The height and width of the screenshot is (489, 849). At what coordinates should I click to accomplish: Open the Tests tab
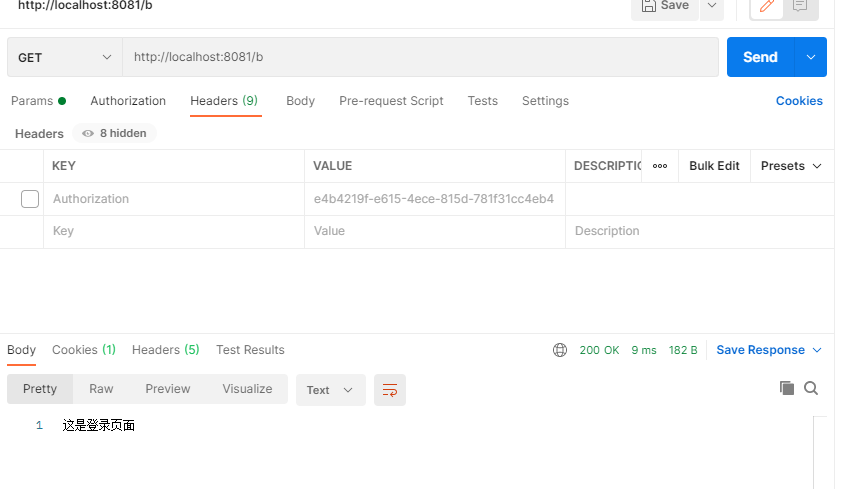[482, 101]
